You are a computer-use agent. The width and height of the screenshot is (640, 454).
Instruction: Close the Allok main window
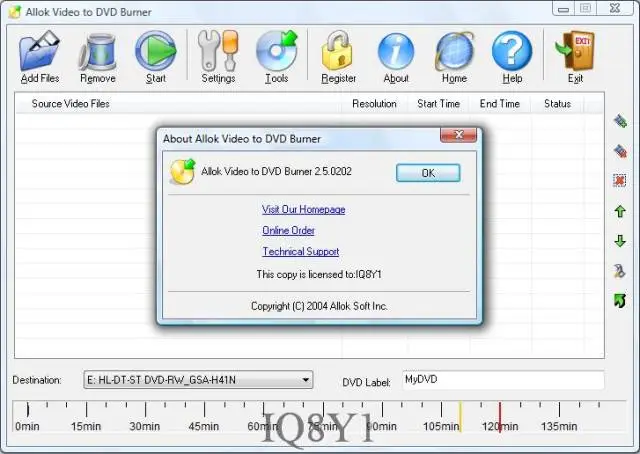615,9
